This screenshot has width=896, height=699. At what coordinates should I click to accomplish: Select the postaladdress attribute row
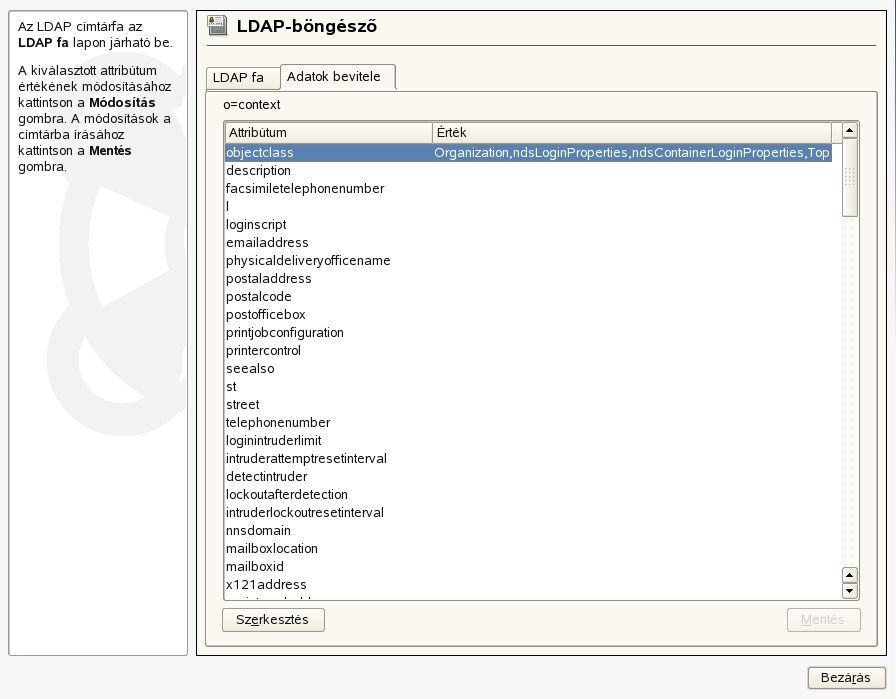coord(528,279)
